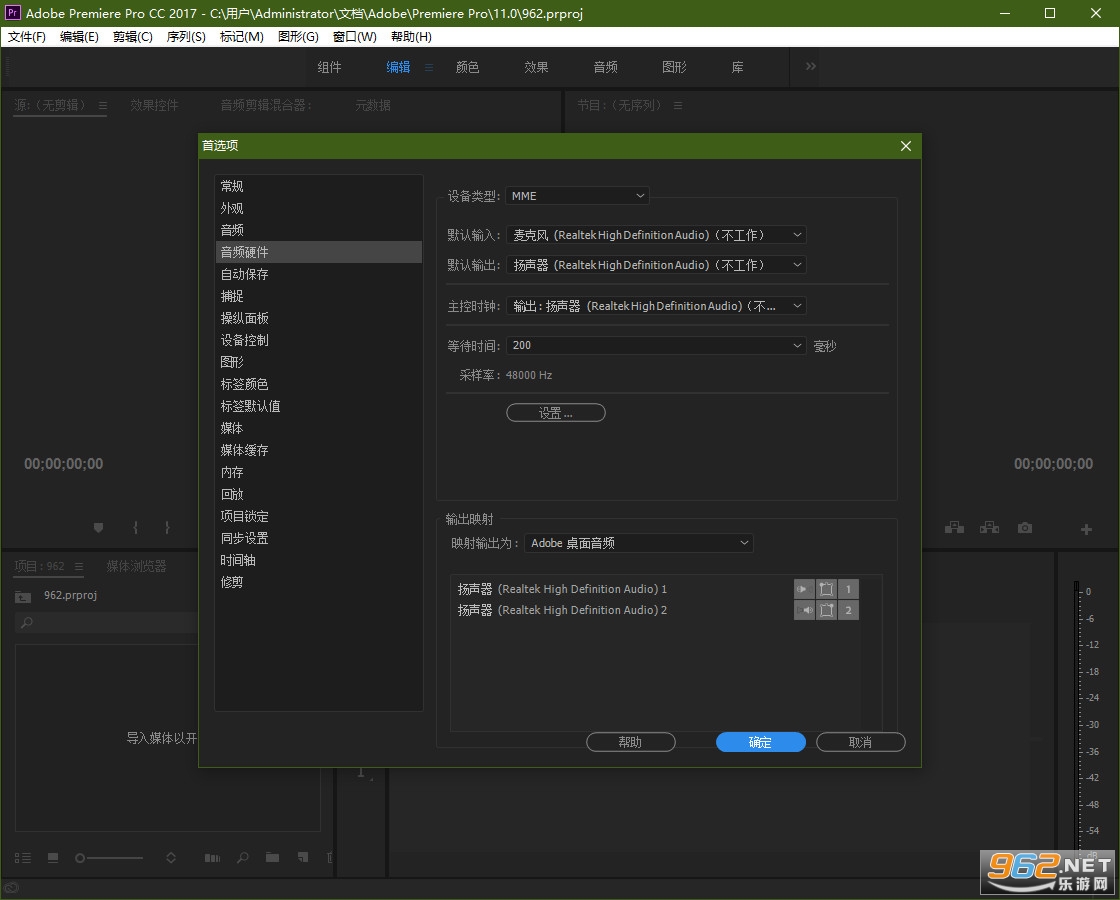The height and width of the screenshot is (900, 1120).
Task: Click export frame camera icon
Action: point(1025,528)
